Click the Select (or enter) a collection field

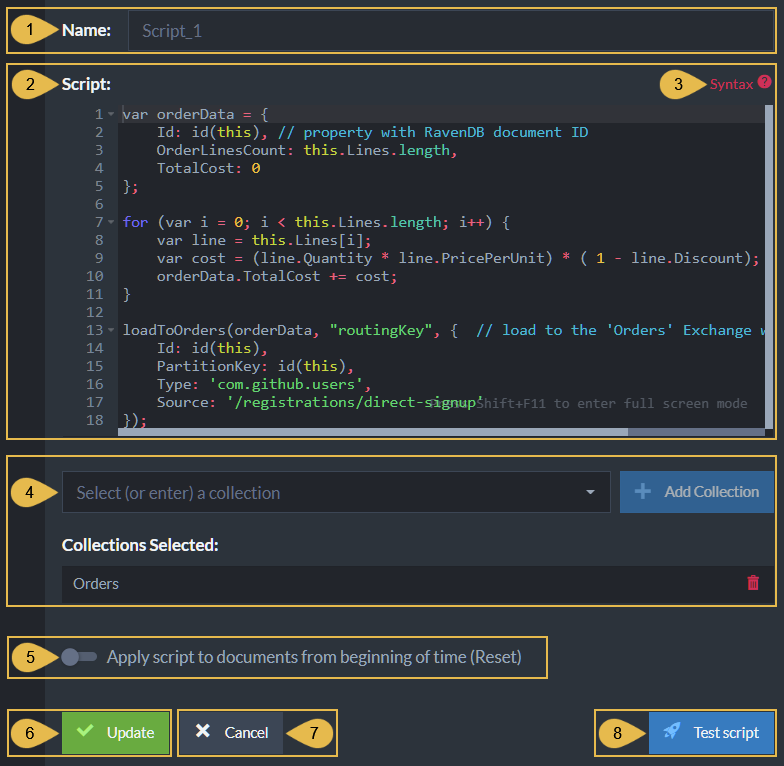(336, 492)
